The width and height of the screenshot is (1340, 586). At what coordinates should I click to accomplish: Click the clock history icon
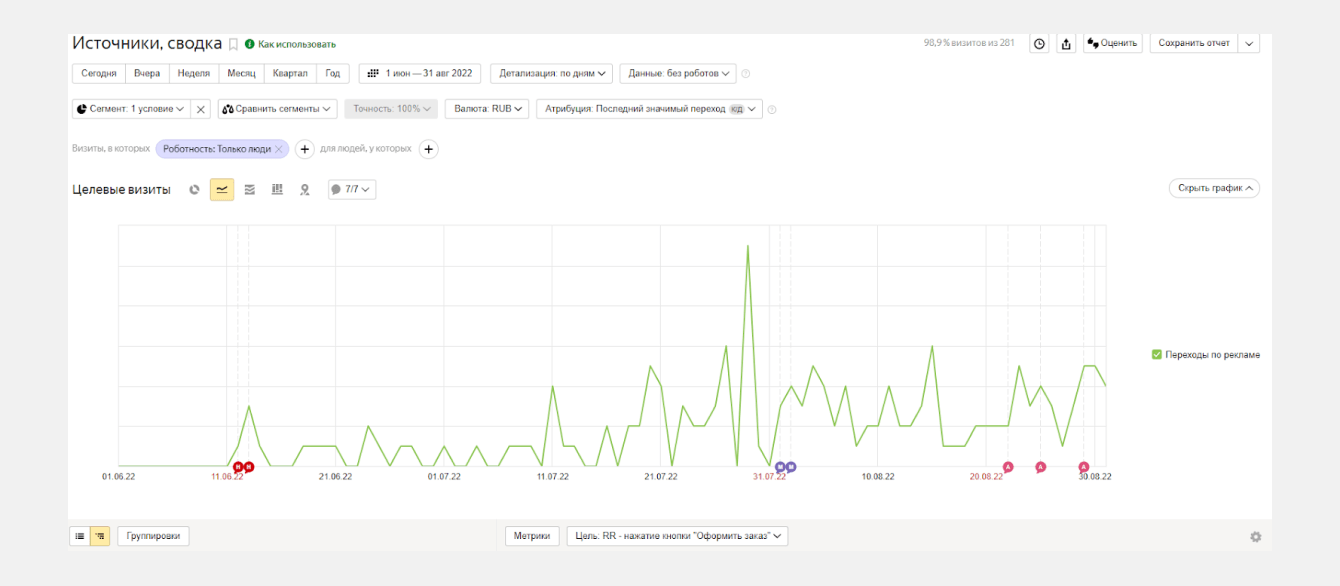pos(1039,44)
